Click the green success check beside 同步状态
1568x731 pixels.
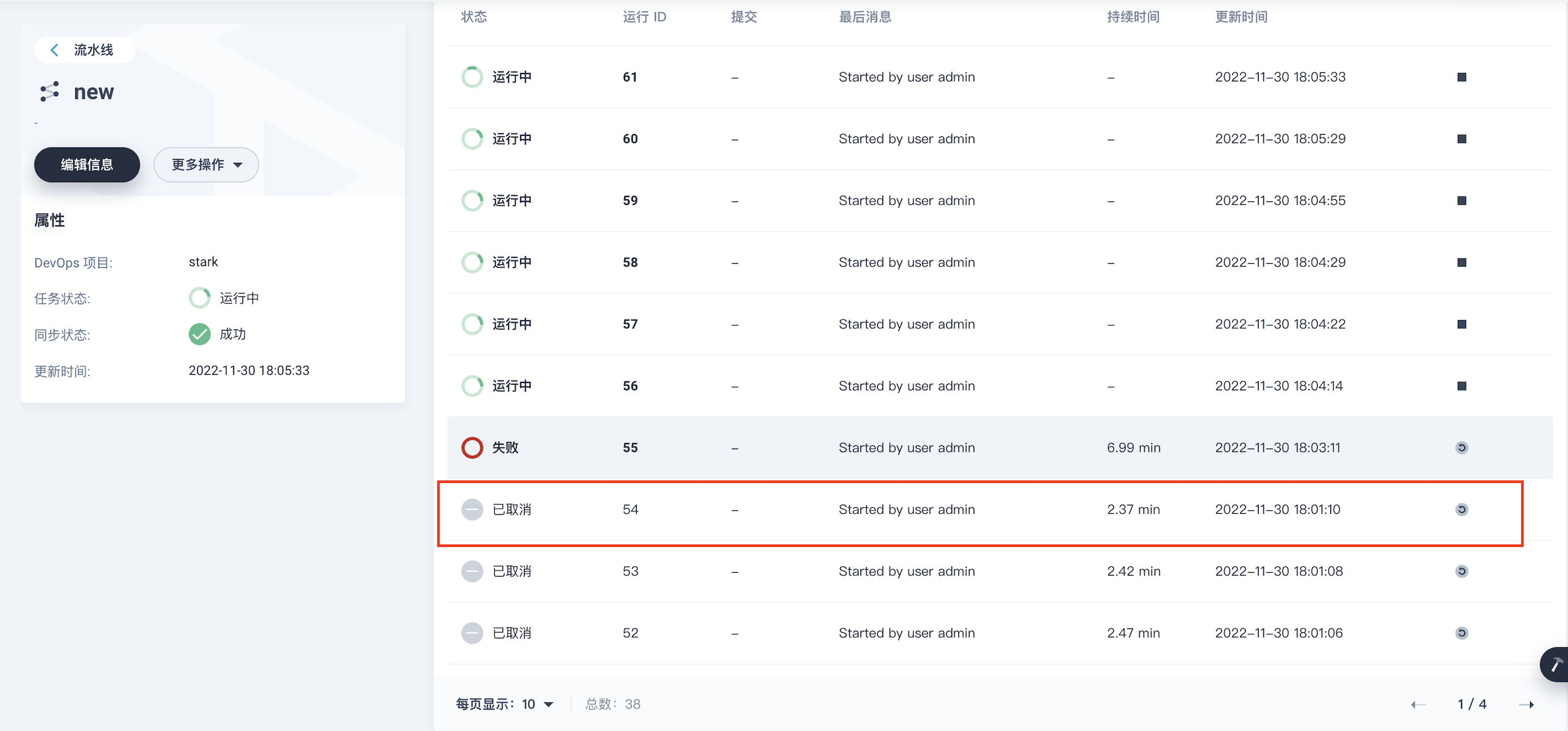click(199, 334)
